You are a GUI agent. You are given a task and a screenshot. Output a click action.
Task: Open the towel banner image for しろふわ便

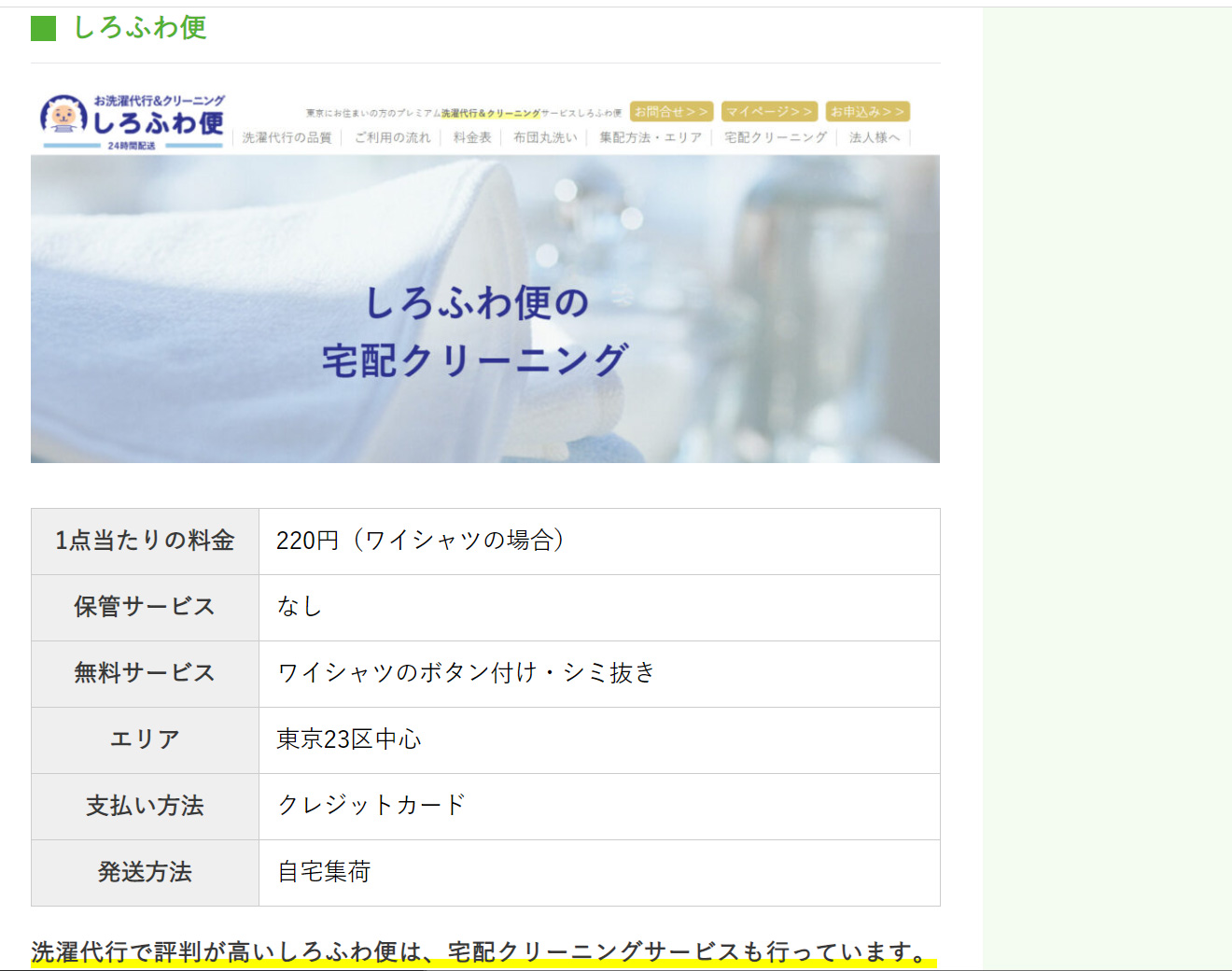(485, 309)
